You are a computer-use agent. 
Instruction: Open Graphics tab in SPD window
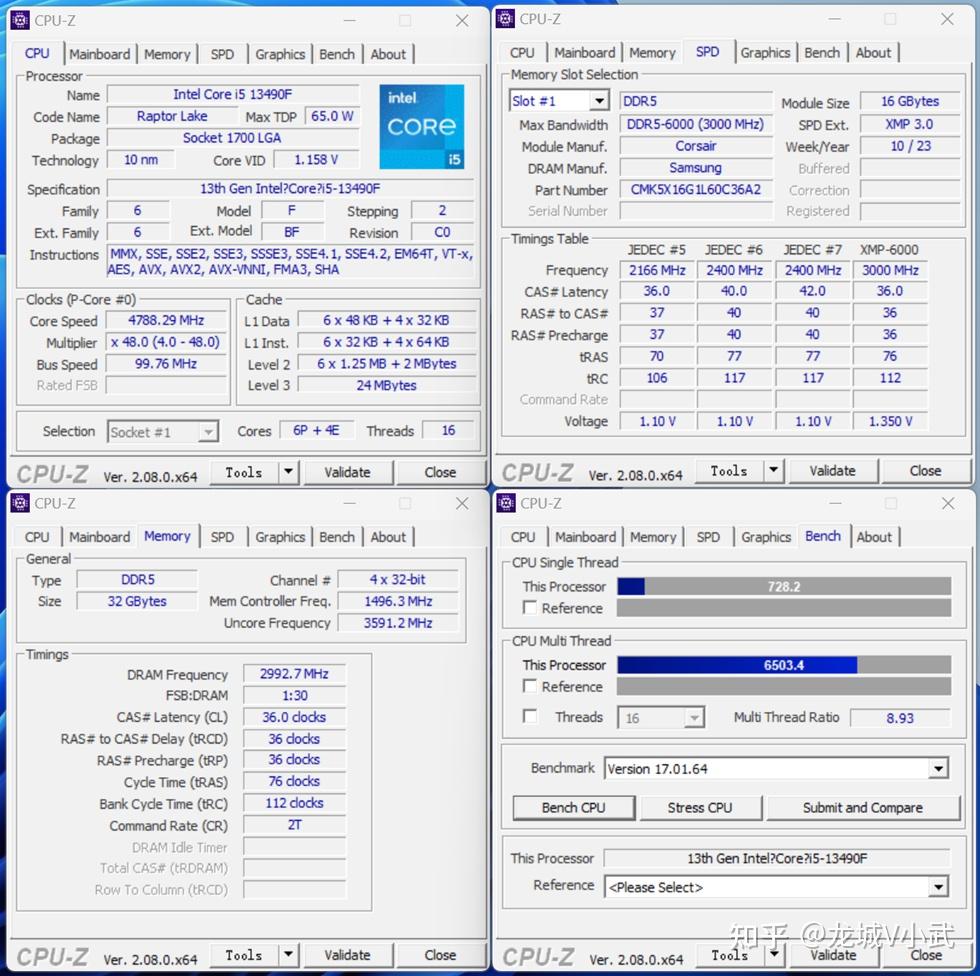tap(765, 53)
